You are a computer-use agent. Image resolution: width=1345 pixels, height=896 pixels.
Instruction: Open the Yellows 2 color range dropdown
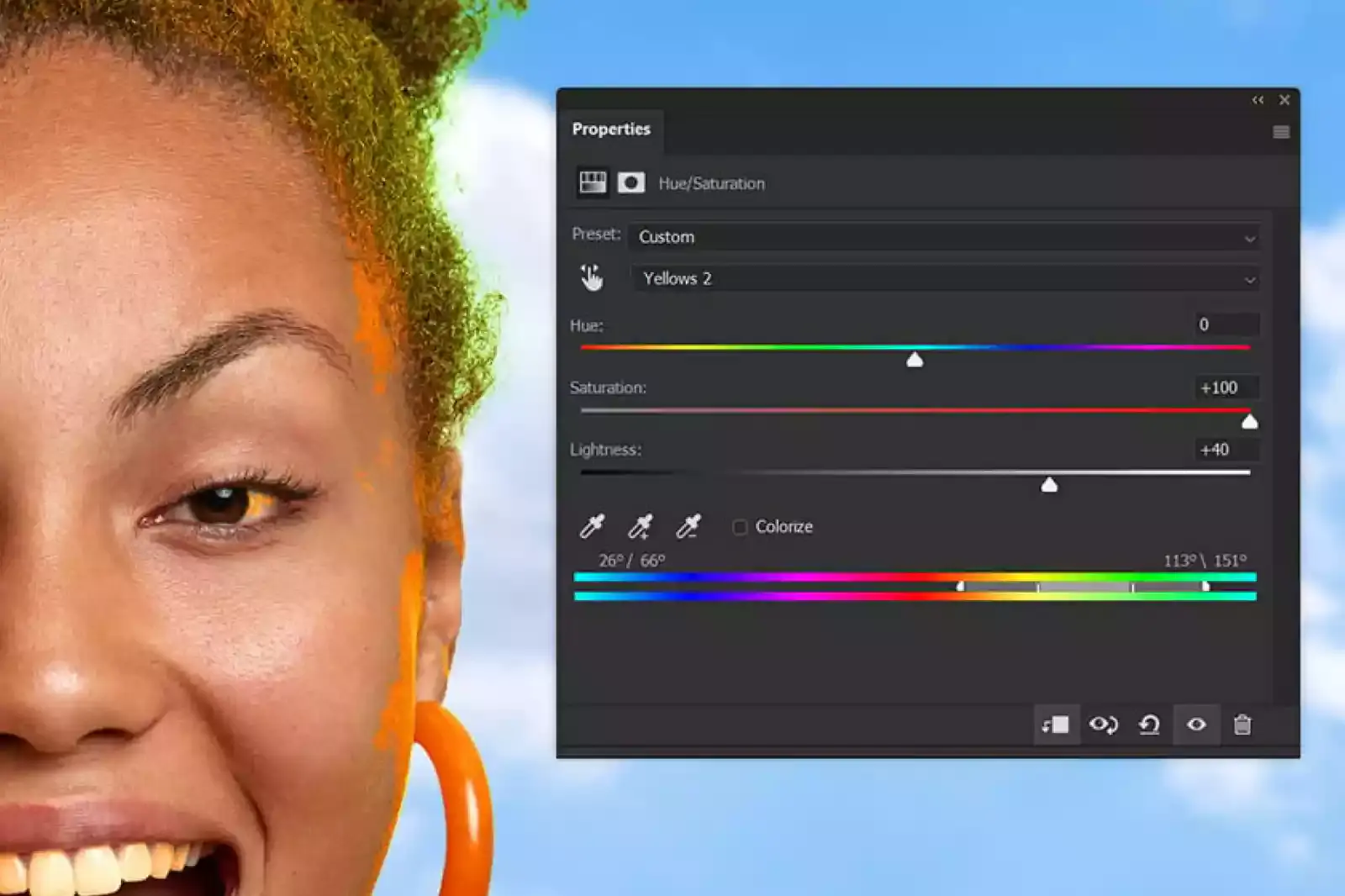click(x=945, y=278)
